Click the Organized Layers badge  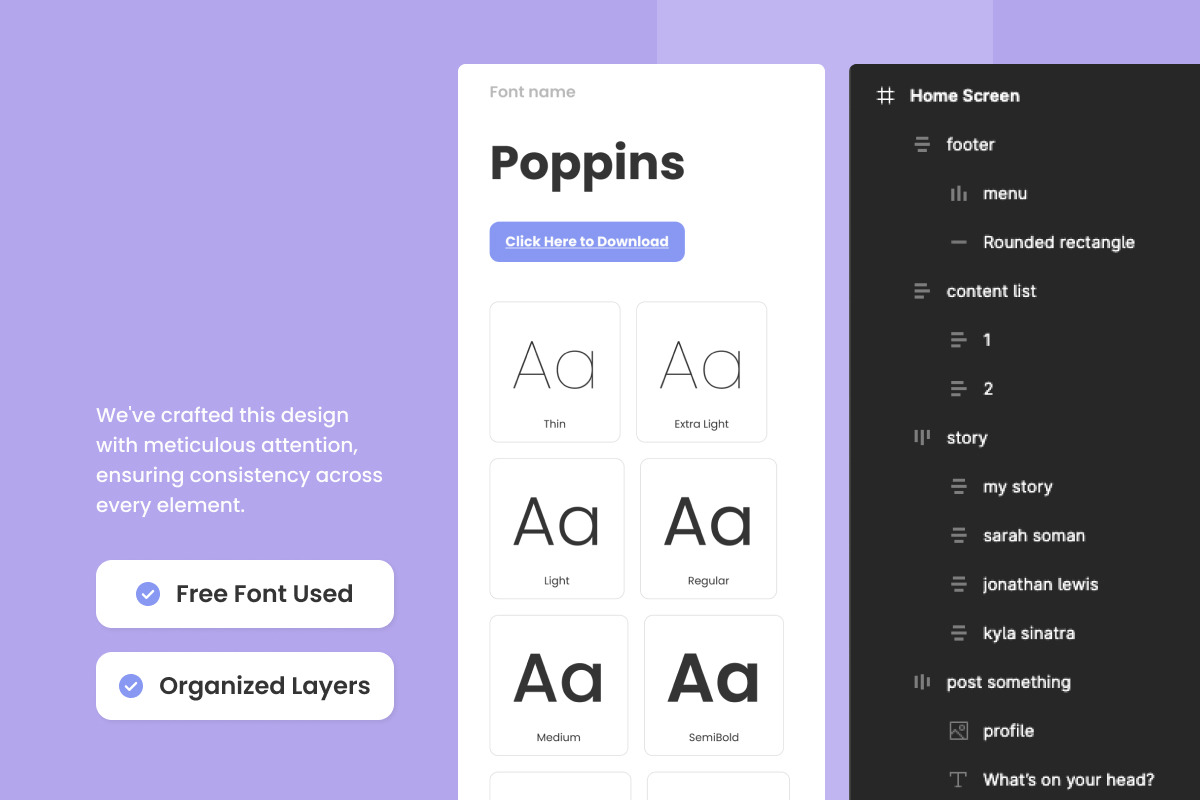[245, 686]
